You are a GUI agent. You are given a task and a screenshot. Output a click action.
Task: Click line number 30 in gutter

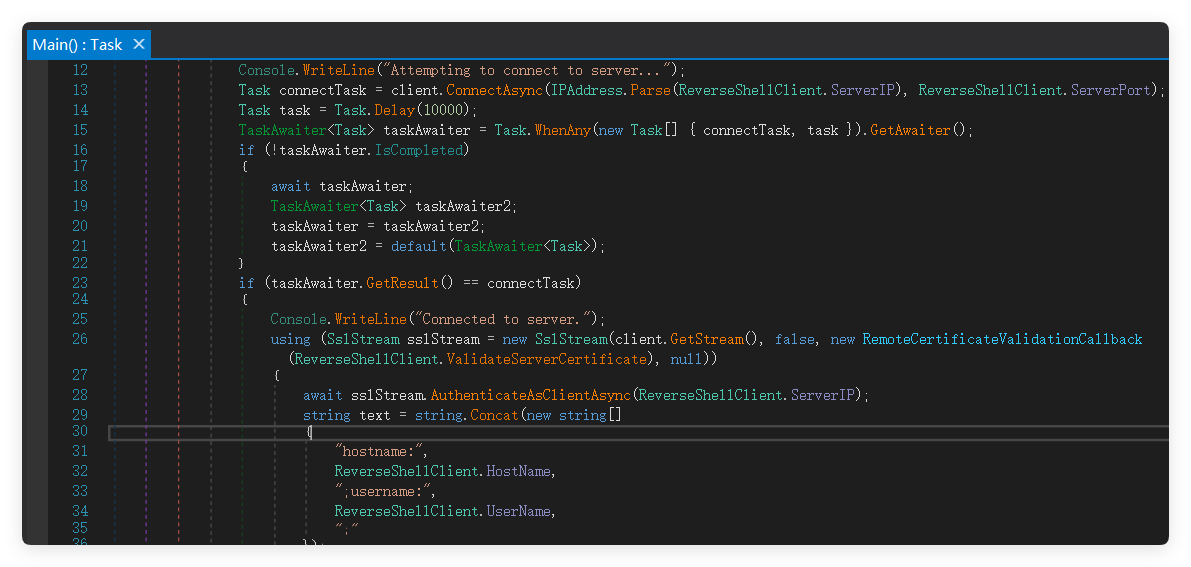pos(79,431)
